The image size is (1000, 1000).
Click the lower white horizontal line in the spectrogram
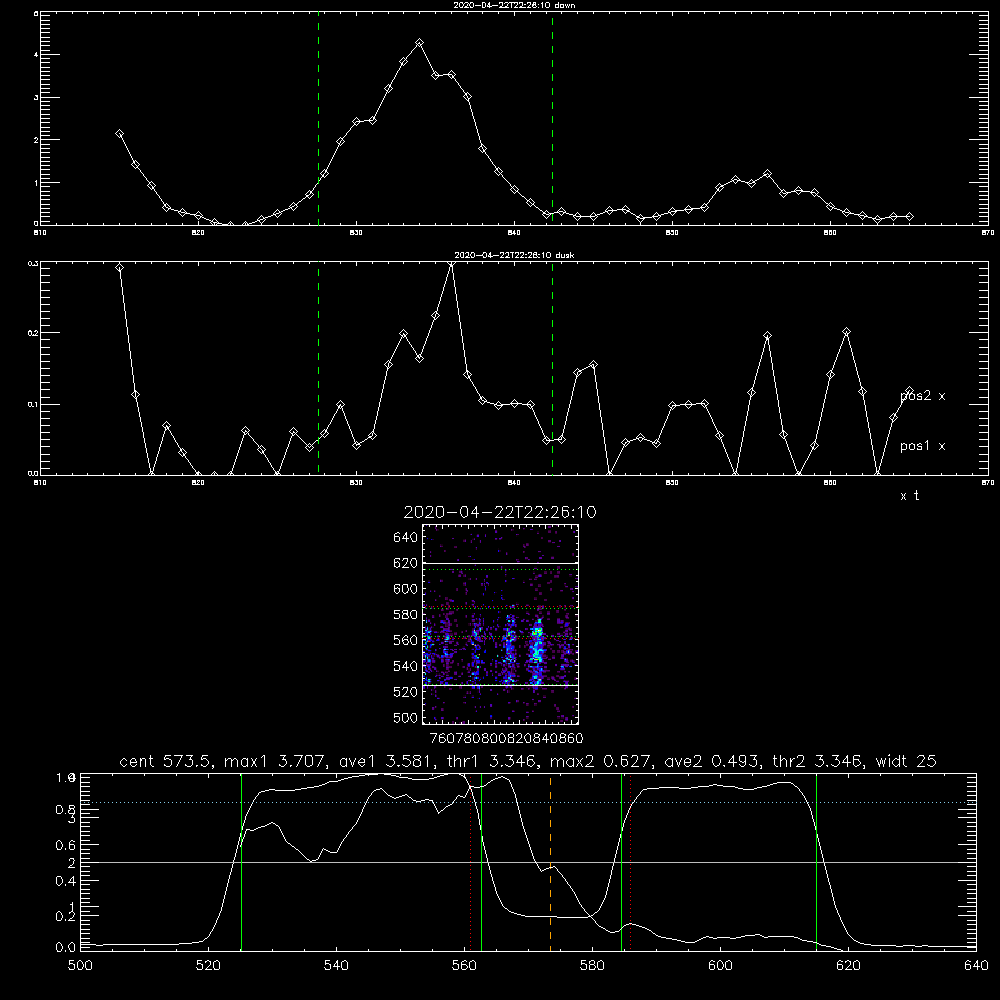[501, 685]
